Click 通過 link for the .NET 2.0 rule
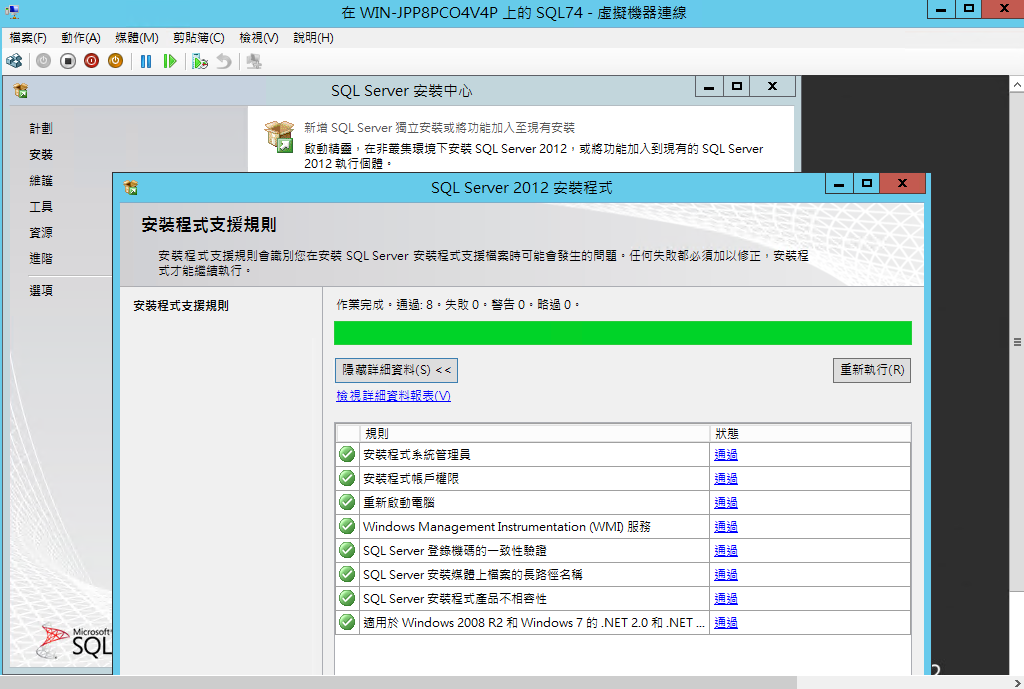 coord(726,623)
